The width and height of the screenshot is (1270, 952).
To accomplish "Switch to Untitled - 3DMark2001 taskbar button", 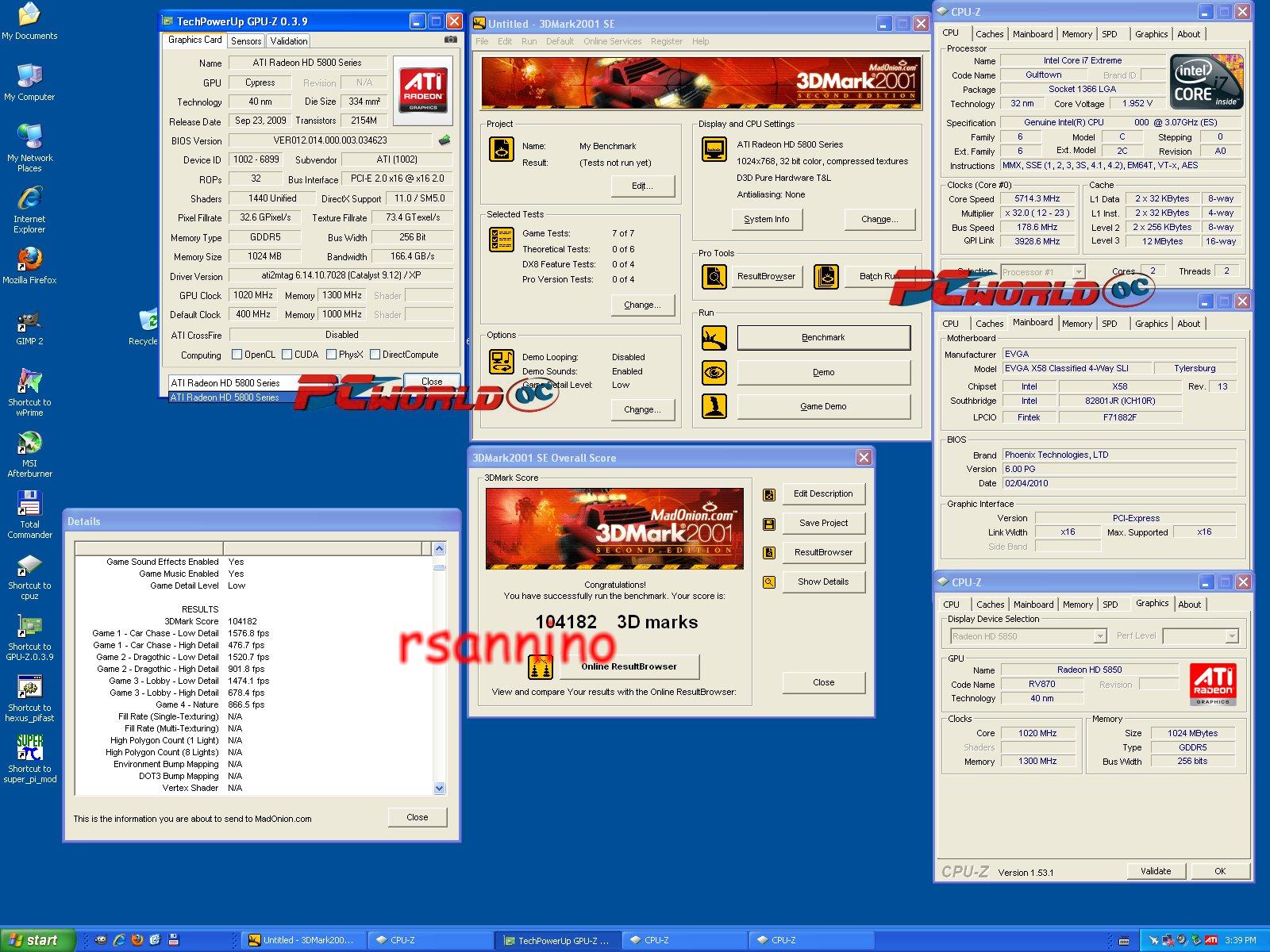I will coord(303,940).
